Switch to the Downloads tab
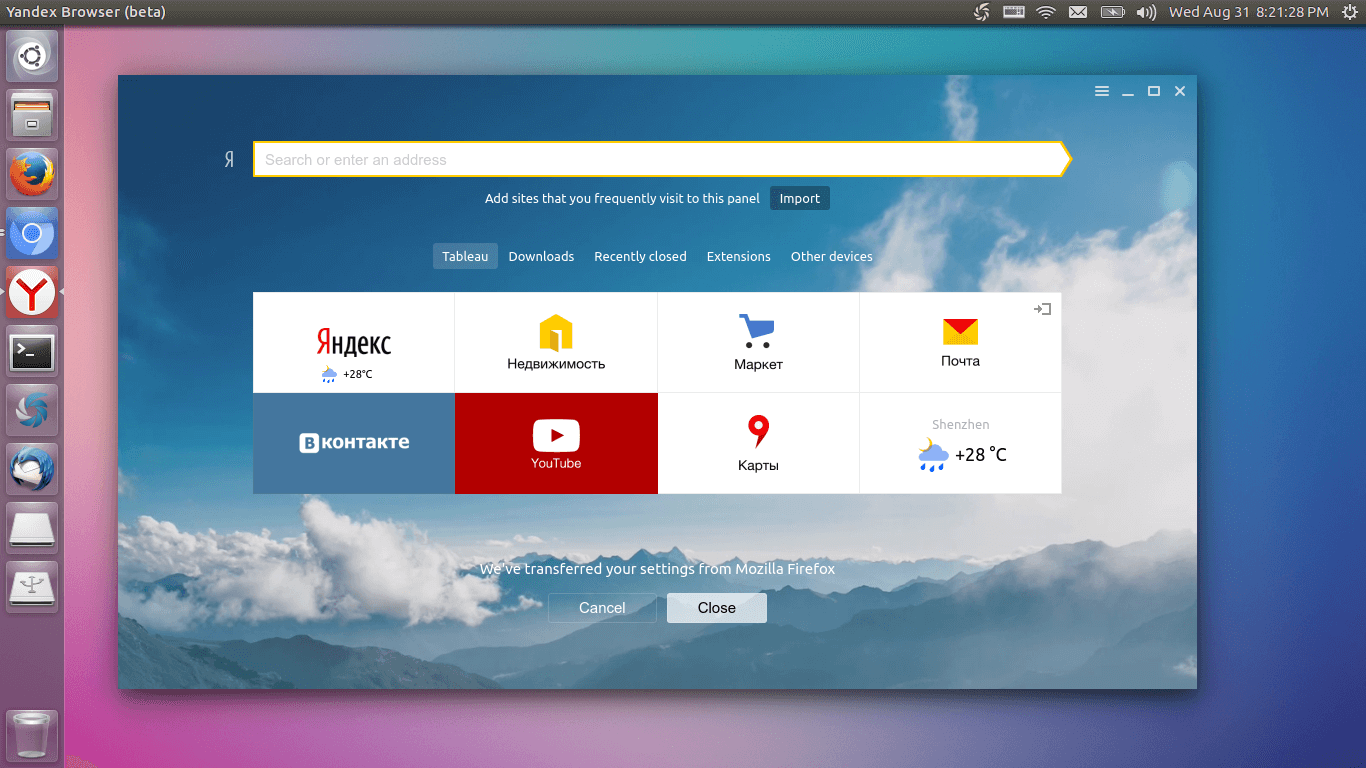The height and width of the screenshot is (768, 1366). [x=541, y=256]
